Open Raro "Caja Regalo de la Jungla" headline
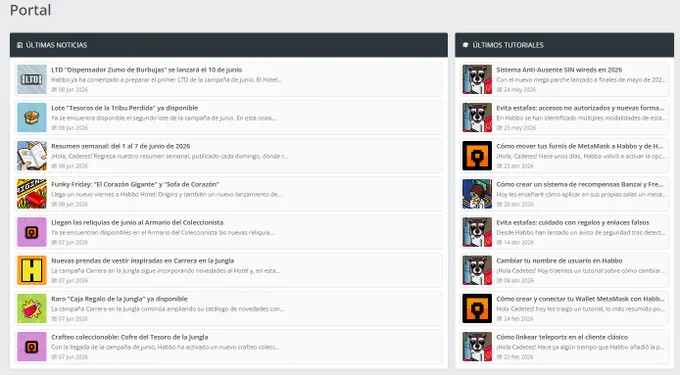 point(119,299)
